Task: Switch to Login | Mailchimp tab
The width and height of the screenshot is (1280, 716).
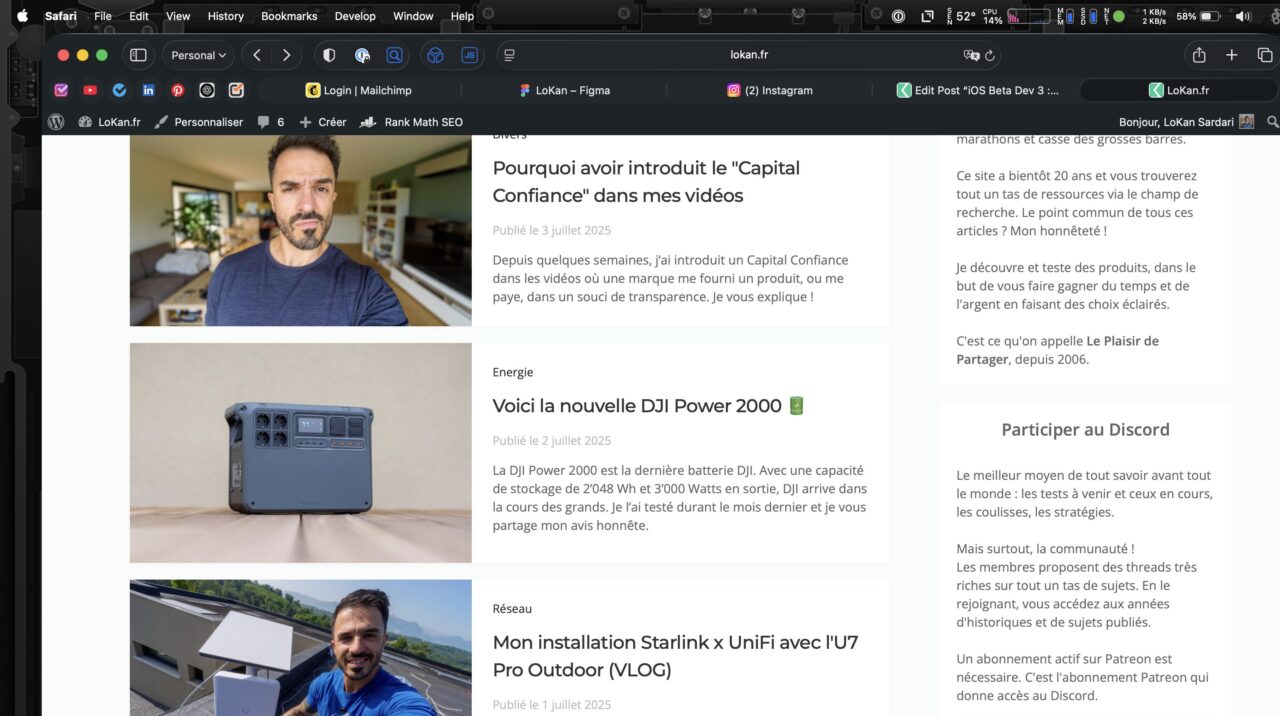Action: tap(359, 90)
